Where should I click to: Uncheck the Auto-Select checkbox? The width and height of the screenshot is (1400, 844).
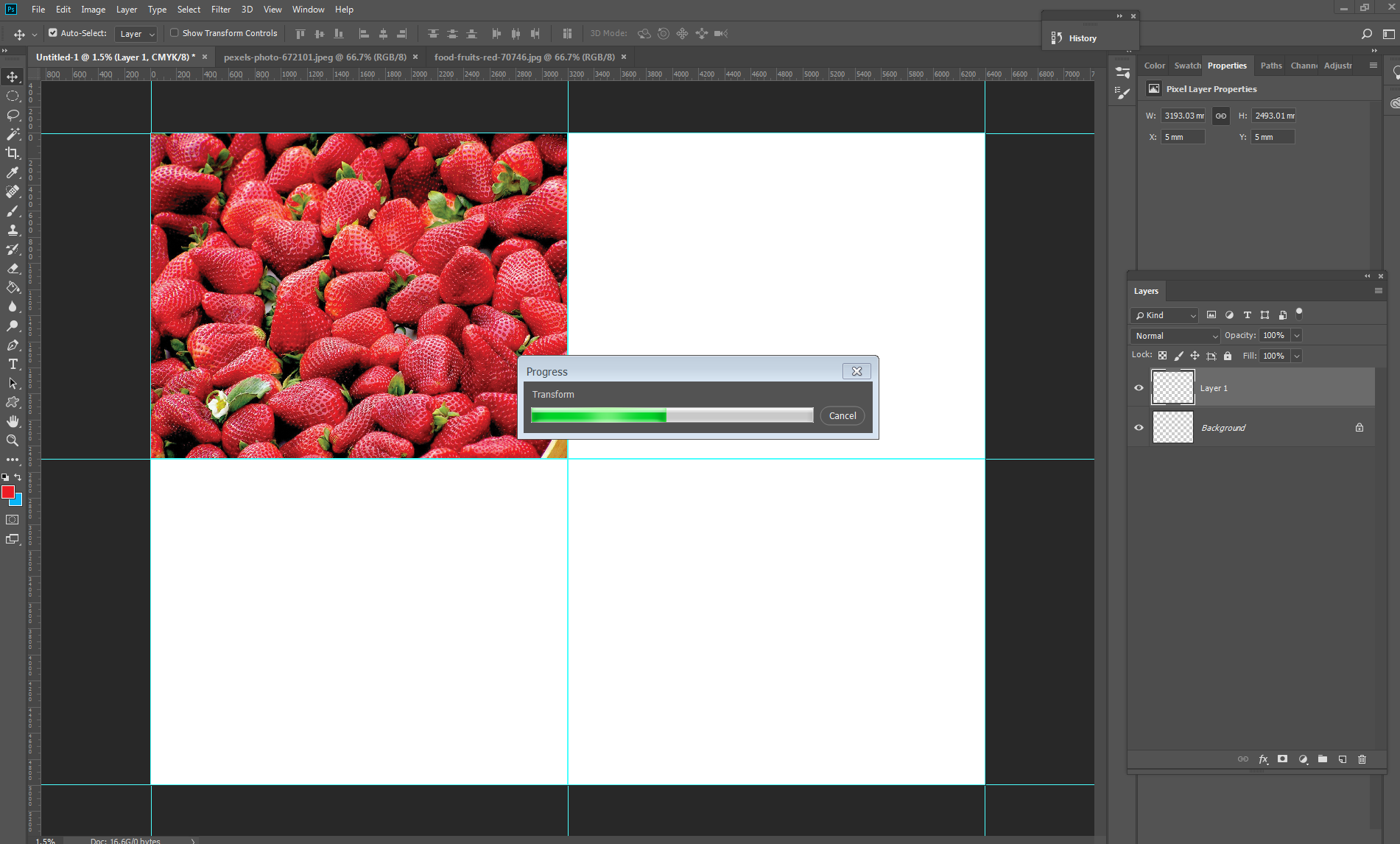53,33
